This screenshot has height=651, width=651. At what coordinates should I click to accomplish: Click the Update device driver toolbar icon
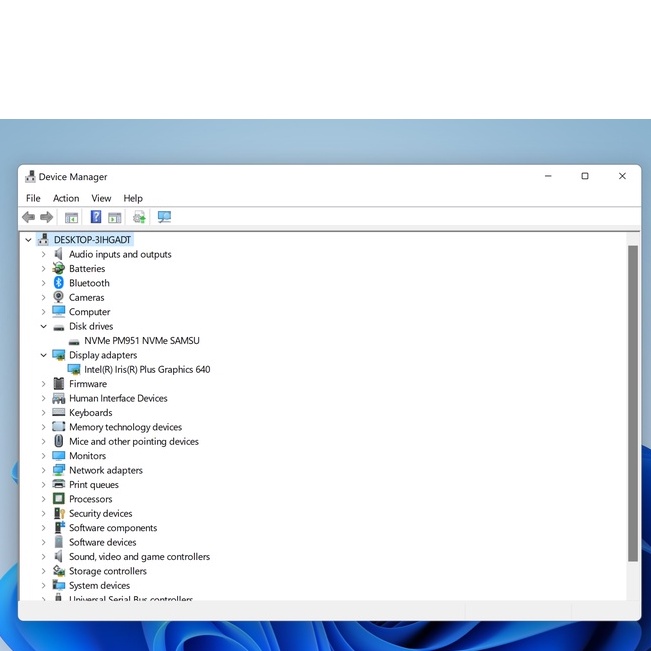(x=139, y=217)
